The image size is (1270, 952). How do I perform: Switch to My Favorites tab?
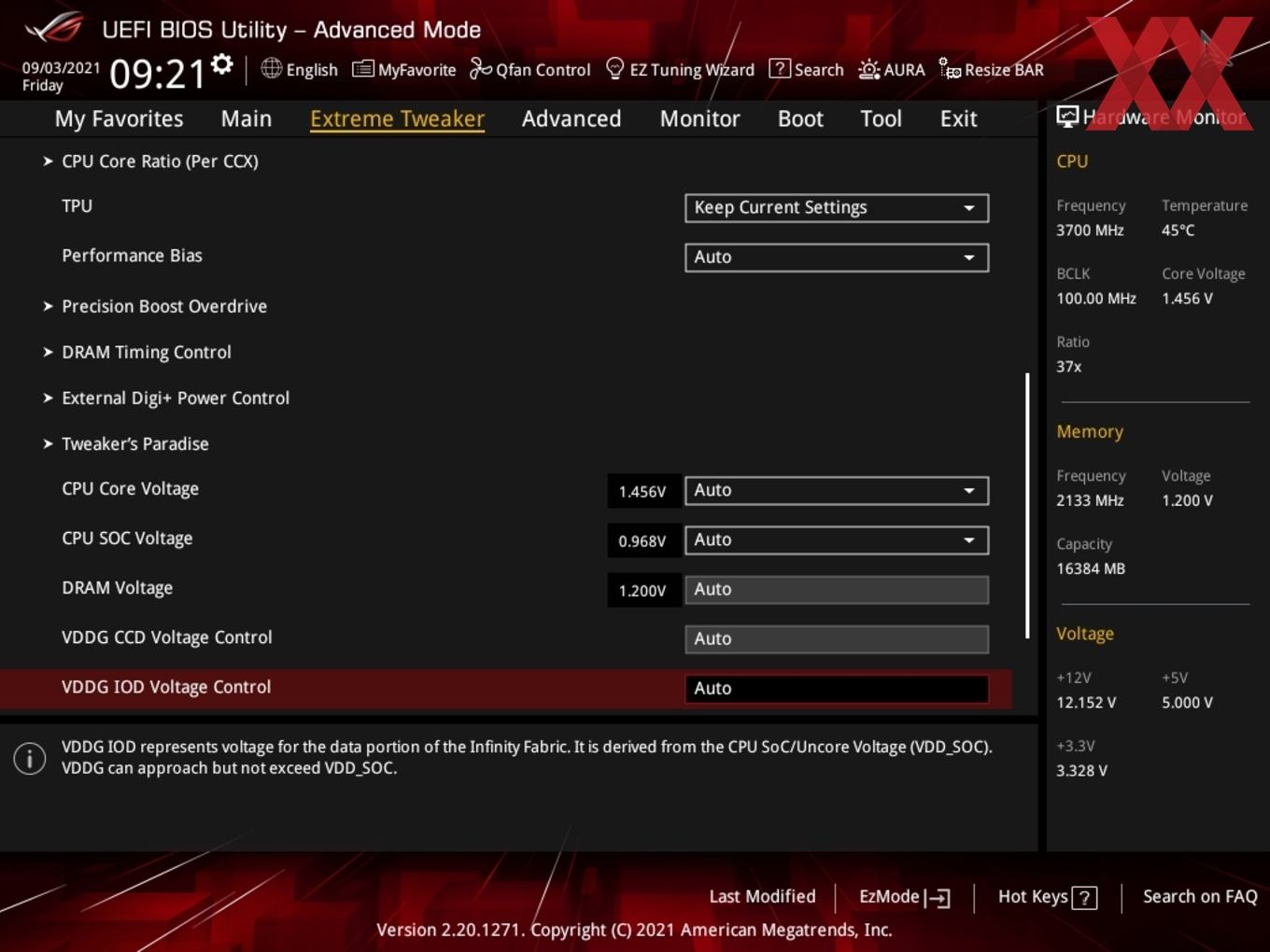[119, 119]
